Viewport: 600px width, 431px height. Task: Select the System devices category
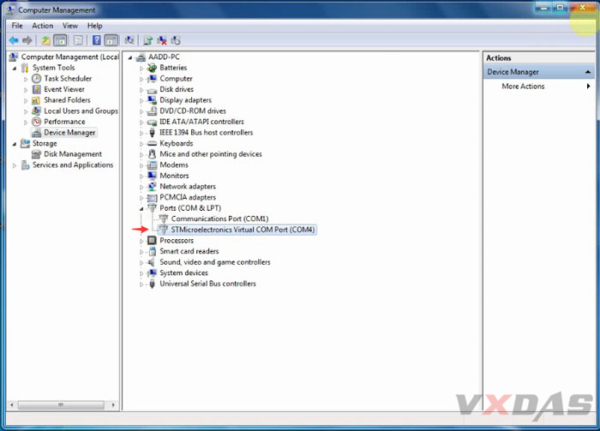(184, 273)
